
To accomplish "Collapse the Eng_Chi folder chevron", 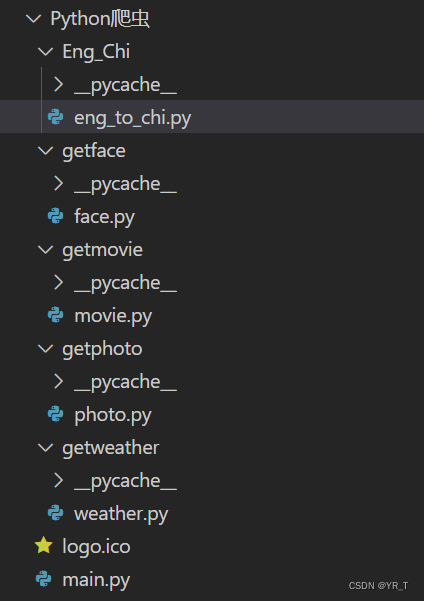I will coord(46,51).
